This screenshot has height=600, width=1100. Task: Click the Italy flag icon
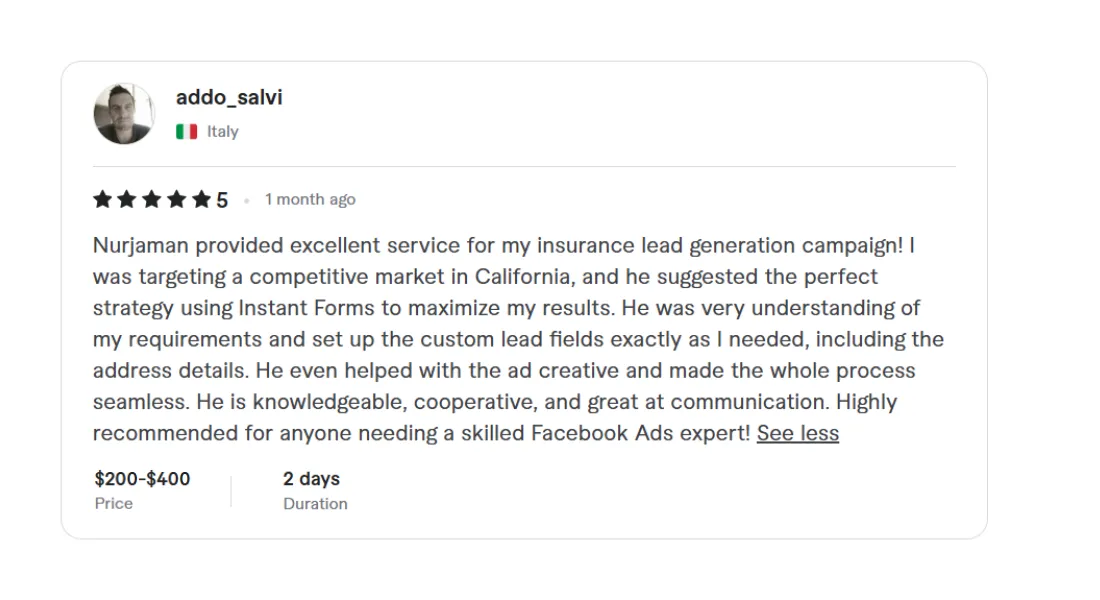tap(186, 131)
